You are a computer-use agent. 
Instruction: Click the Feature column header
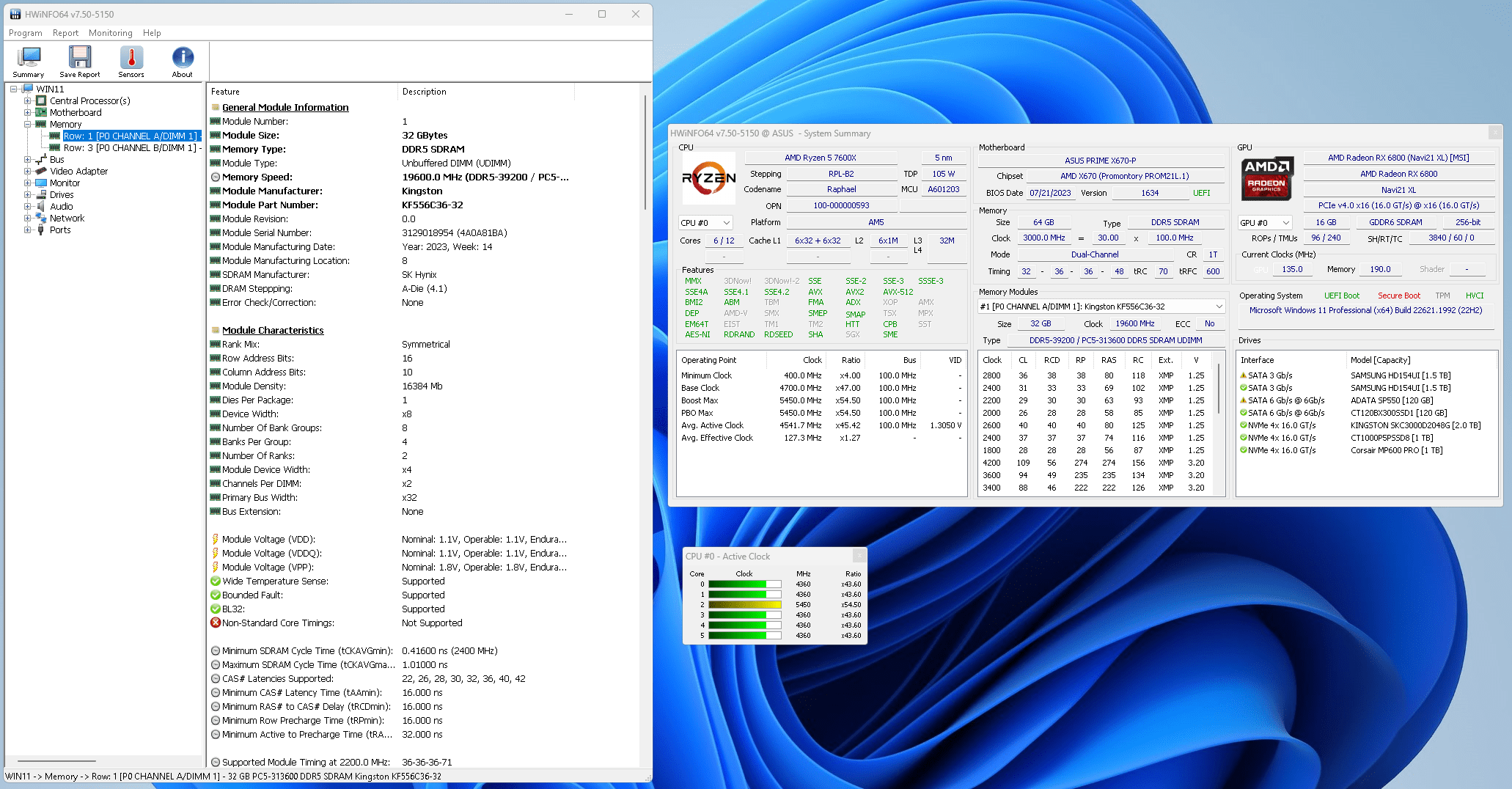(x=303, y=92)
